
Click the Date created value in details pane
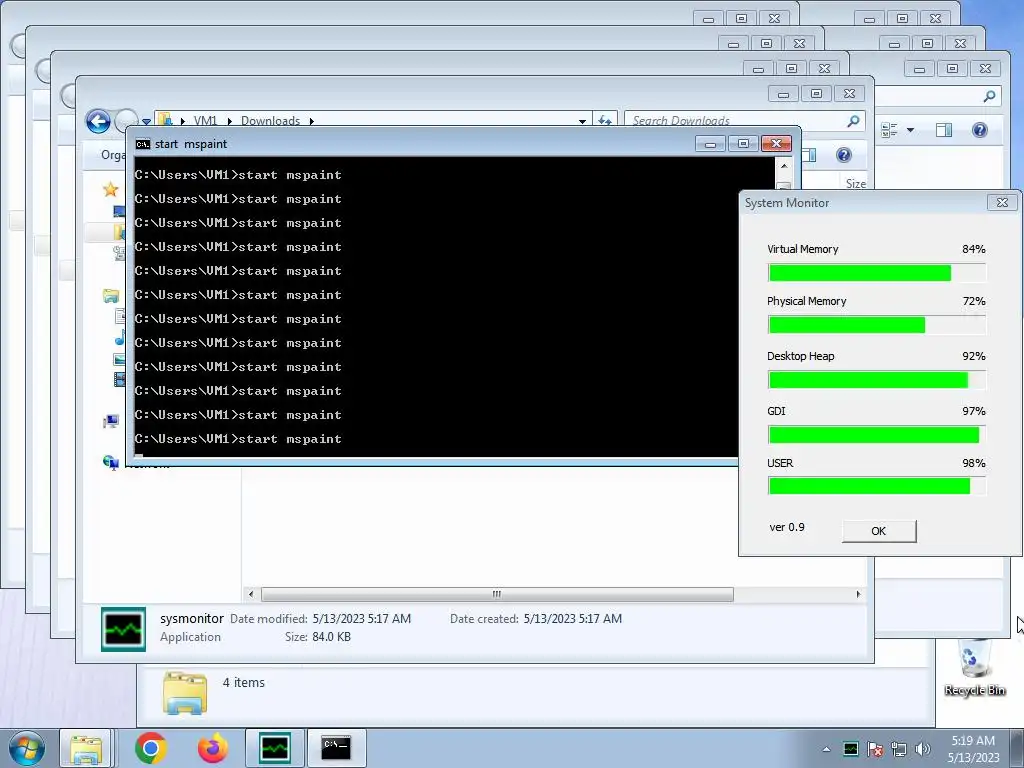pyautogui.click(x=573, y=618)
